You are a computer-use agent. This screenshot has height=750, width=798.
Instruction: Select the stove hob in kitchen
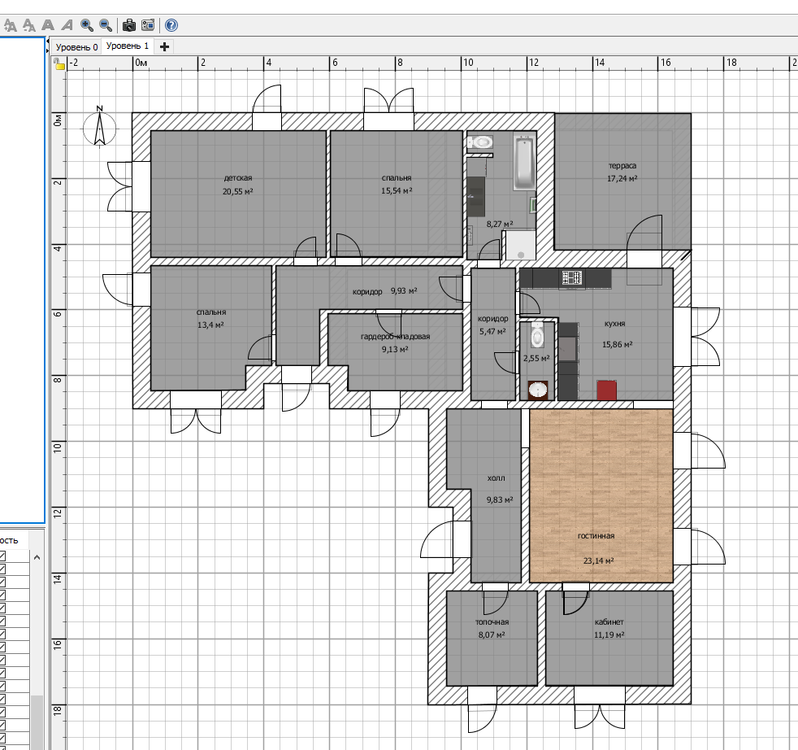click(x=572, y=278)
